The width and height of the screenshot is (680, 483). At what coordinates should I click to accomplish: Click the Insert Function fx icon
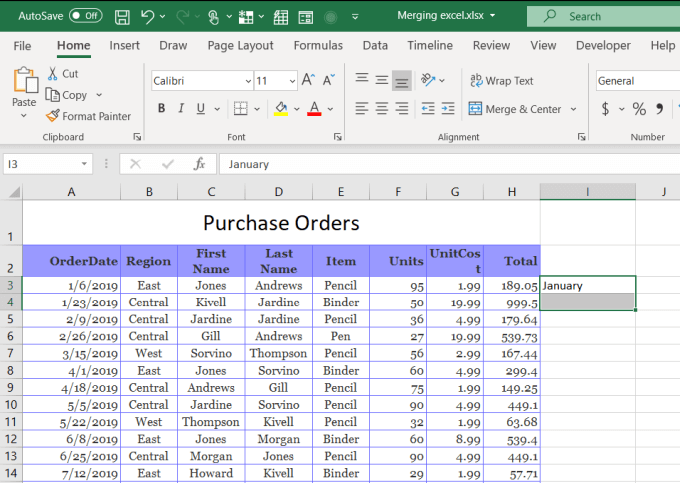(199, 164)
